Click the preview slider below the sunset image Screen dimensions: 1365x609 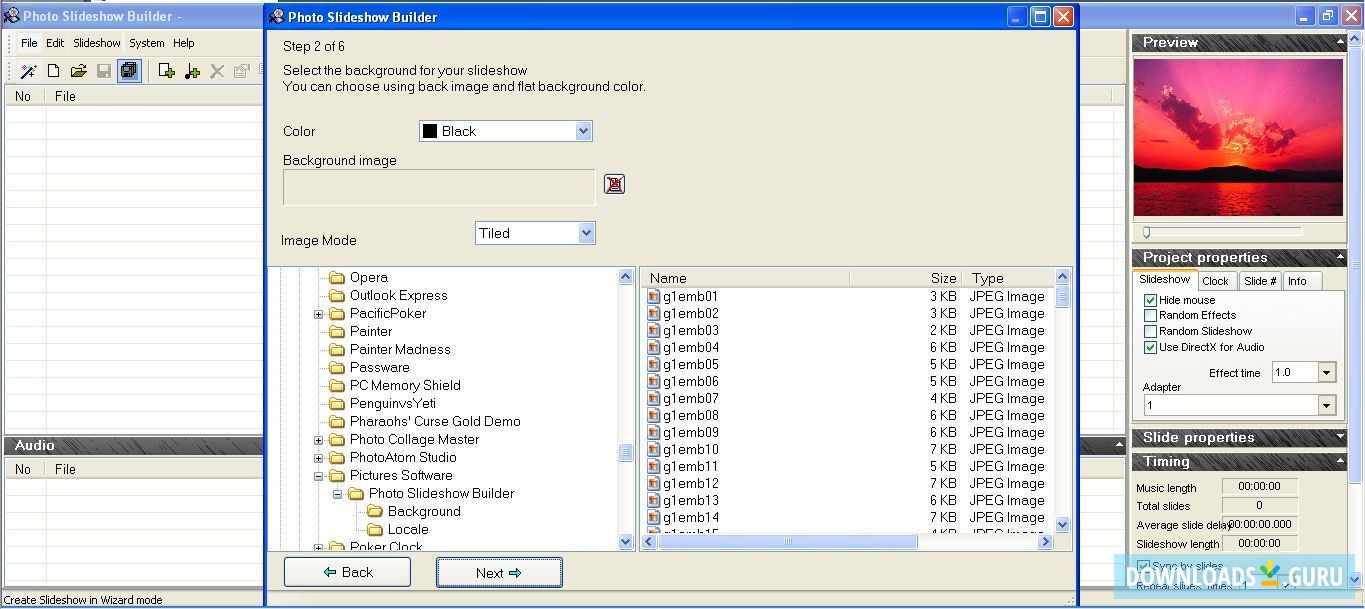tap(1218, 232)
